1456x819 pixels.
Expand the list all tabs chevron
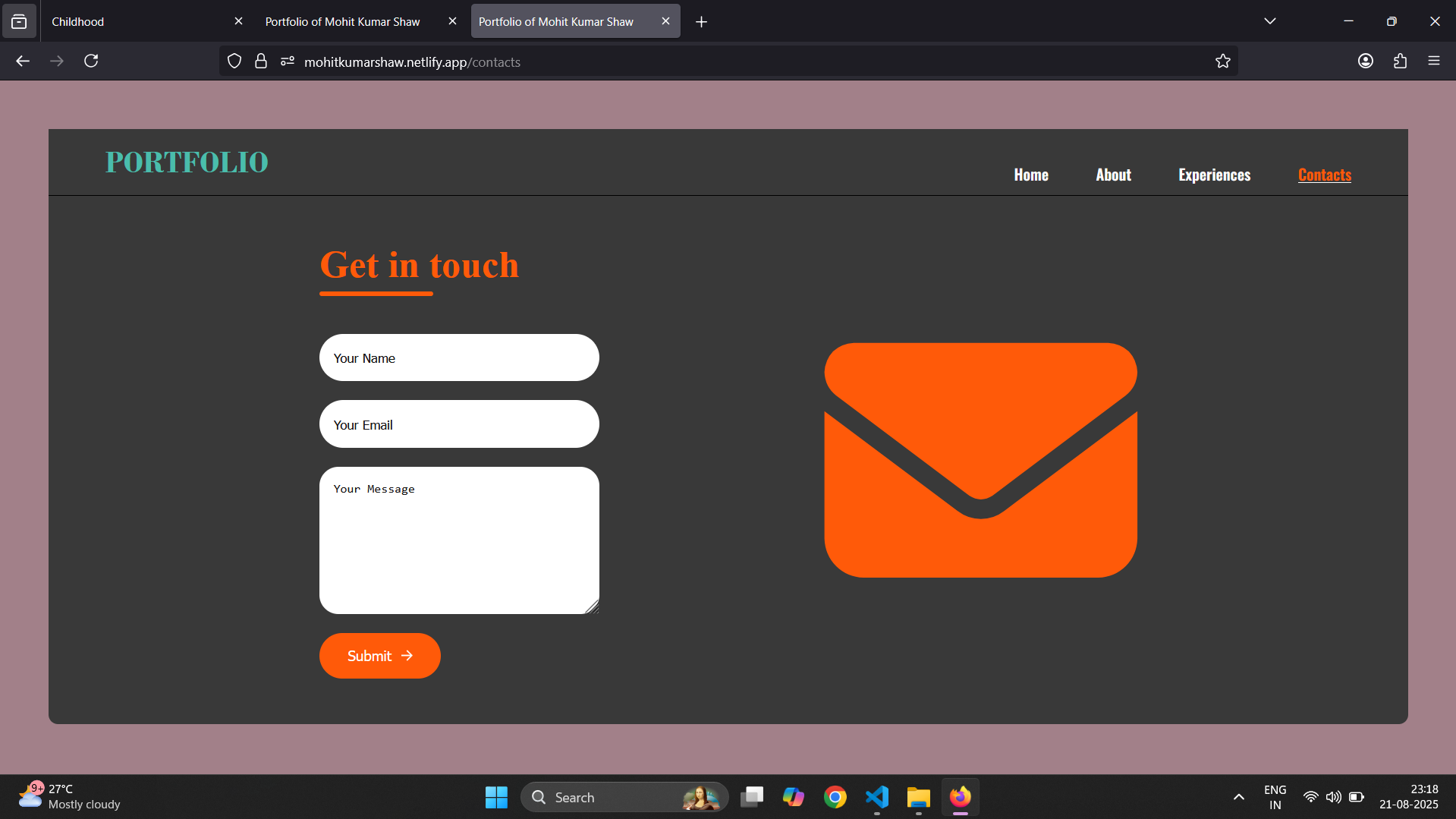[x=1269, y=21]
